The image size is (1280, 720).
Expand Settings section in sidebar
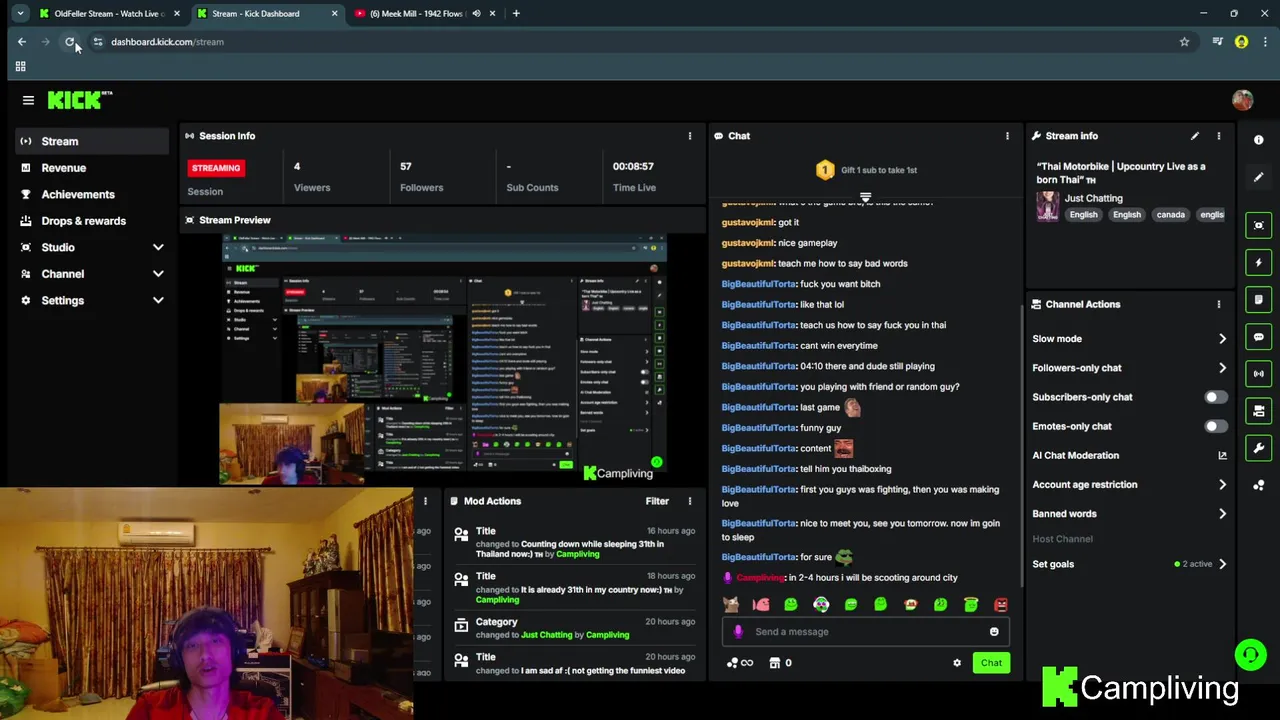click(158, 300)
